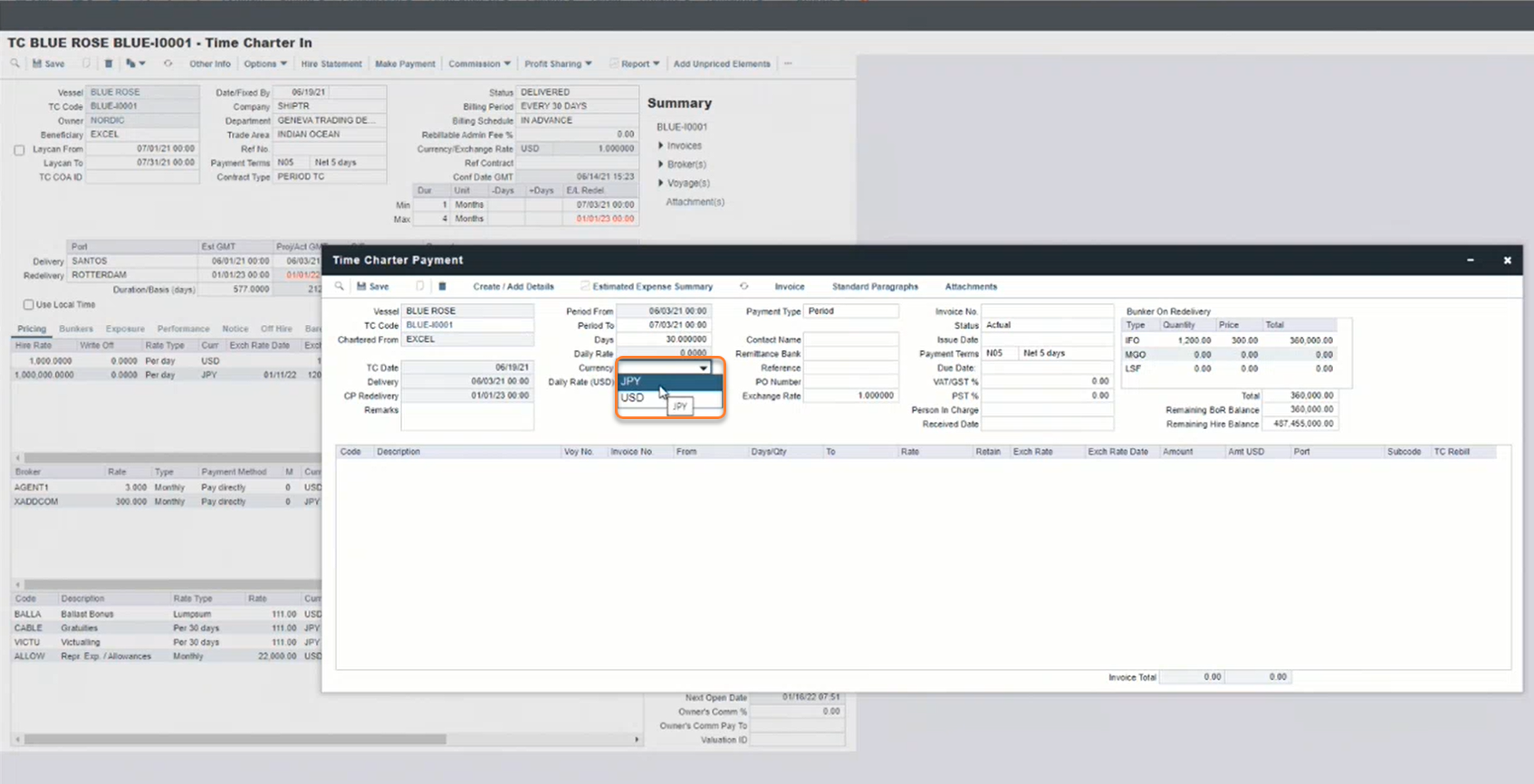Click the bottom horizontal scrollbar of Time Charter form
The height and width of the screenshot is (784, 1534).
coord(235,740)
